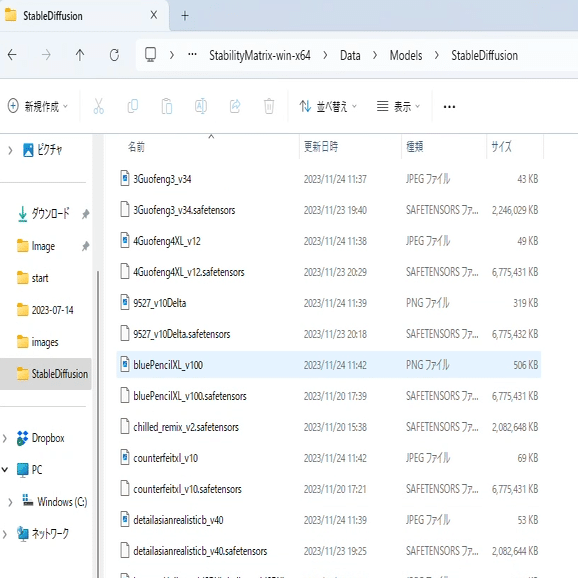Expand the Dropbox tree node
The image size is (578, 578).
click(x=5, y=438)
